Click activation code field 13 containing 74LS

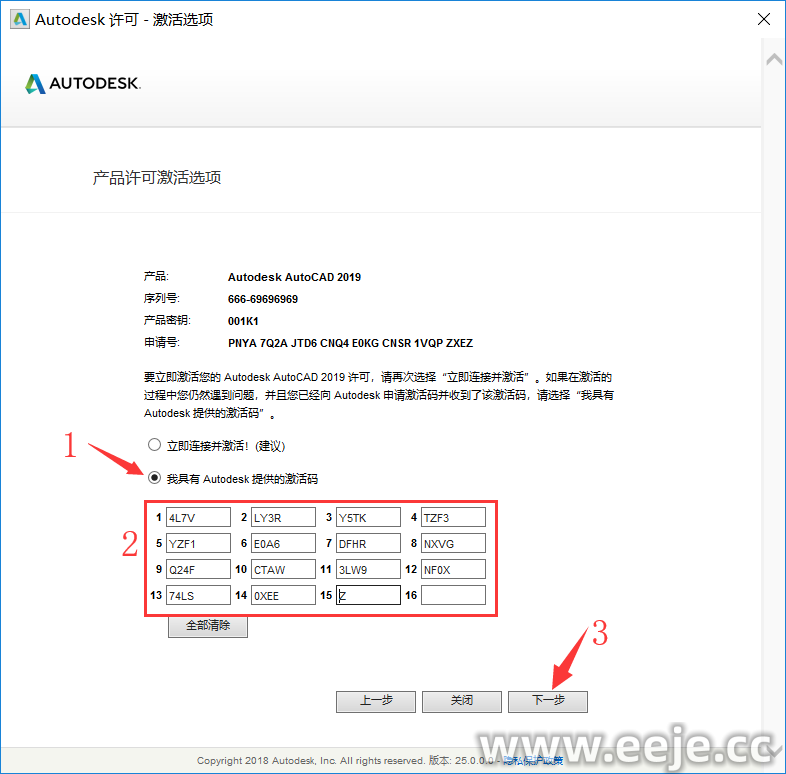(x=198, y=596)
